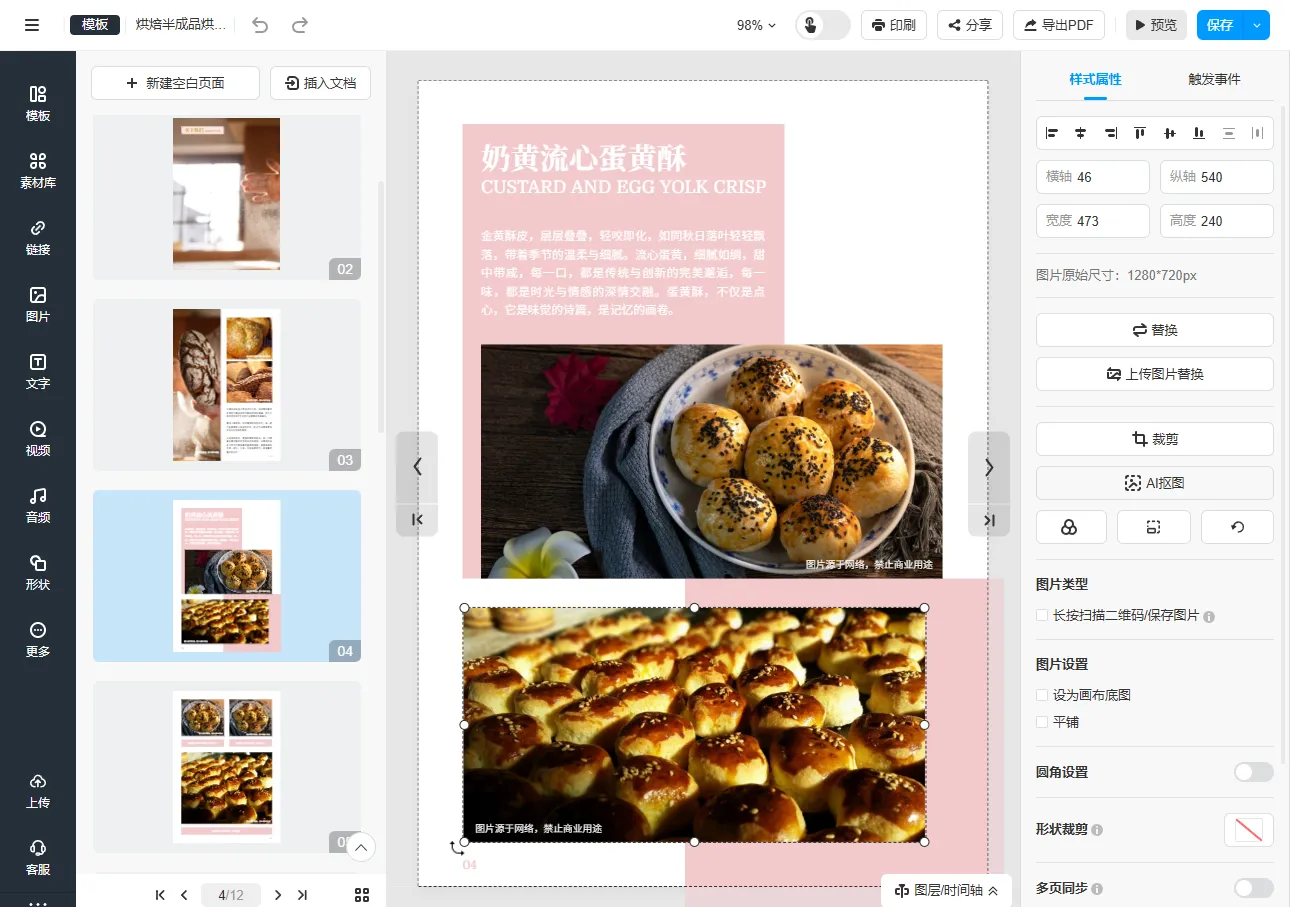
Task: Check the 平铺 tile option
Action: [1042, 722]
